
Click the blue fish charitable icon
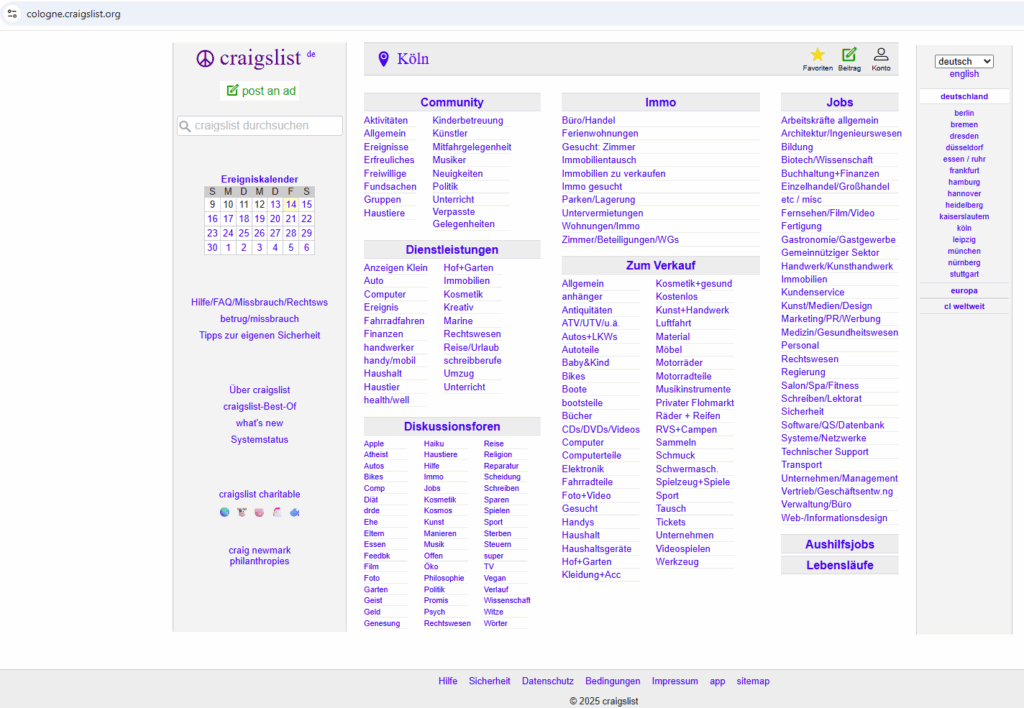295,512
